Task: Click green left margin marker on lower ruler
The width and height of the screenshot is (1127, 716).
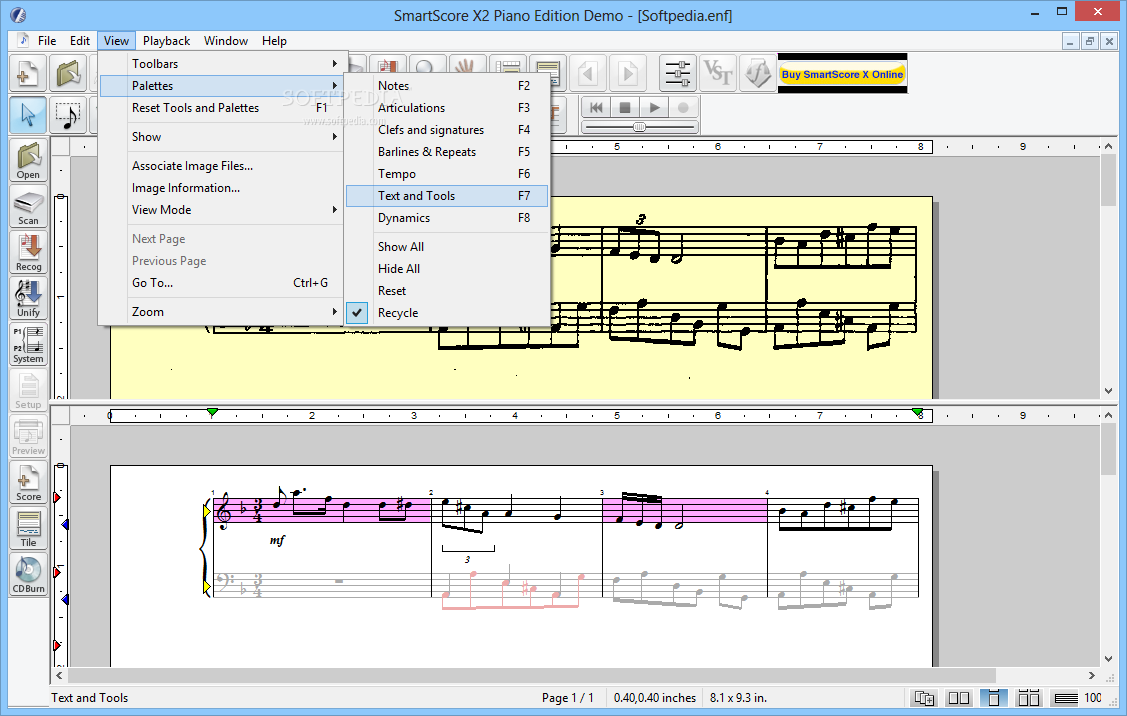Action: click(x=212, y=412)
